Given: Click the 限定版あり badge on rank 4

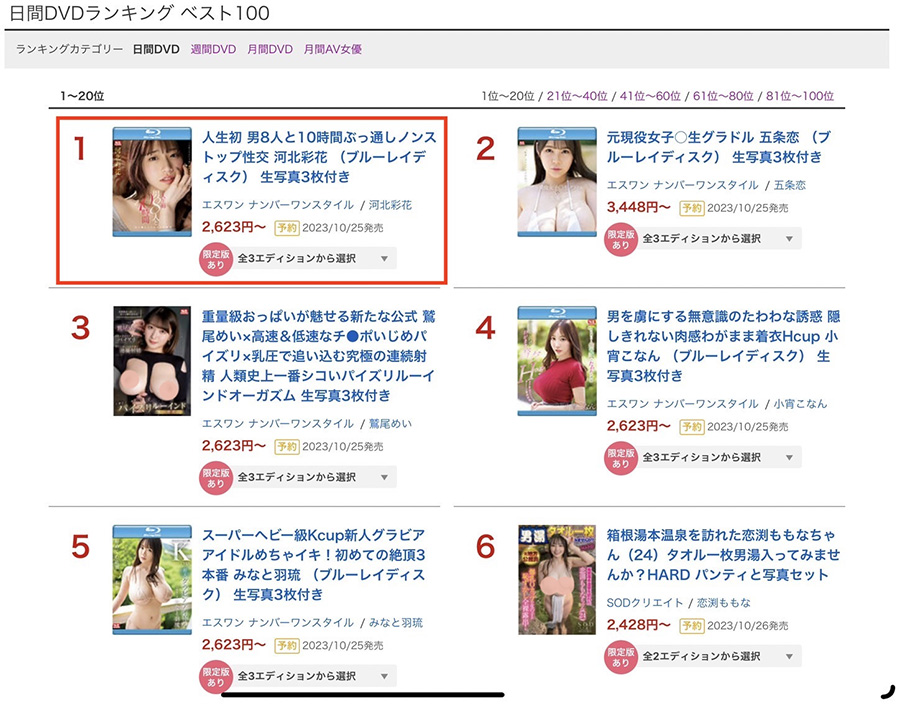Looking at the screenshot, I should click(620, 458).
